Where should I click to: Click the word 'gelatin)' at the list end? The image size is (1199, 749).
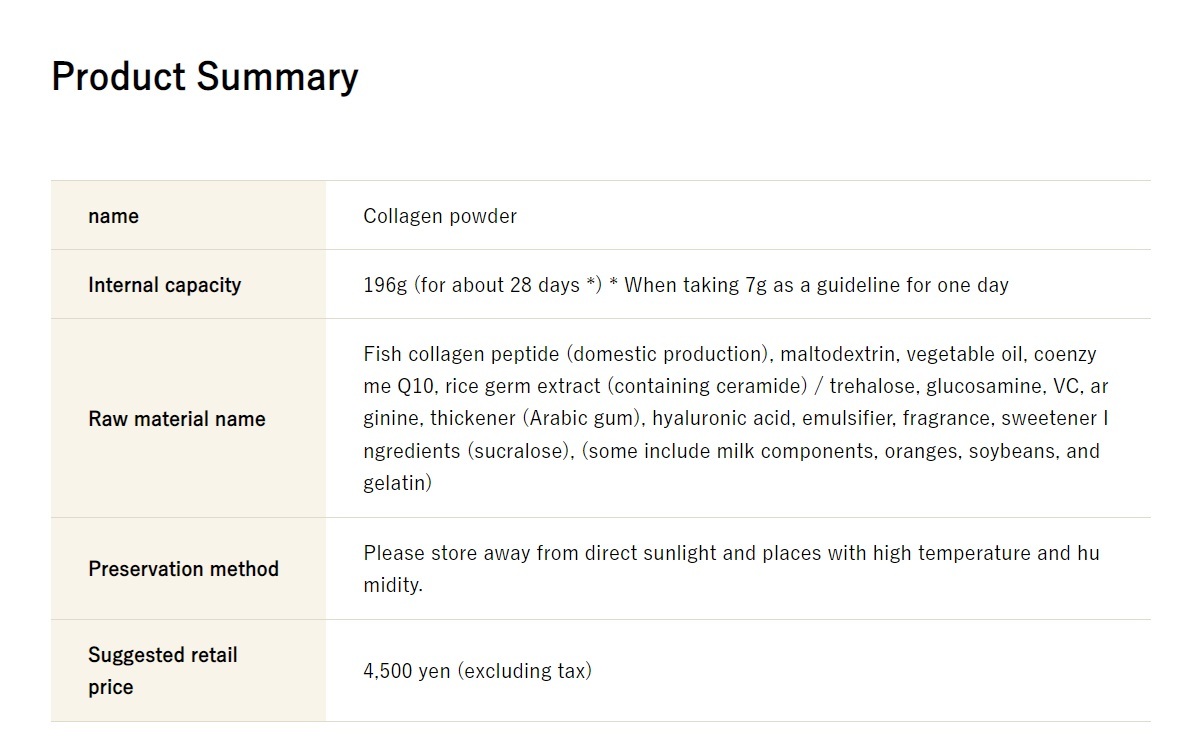(x=398, y=483)
